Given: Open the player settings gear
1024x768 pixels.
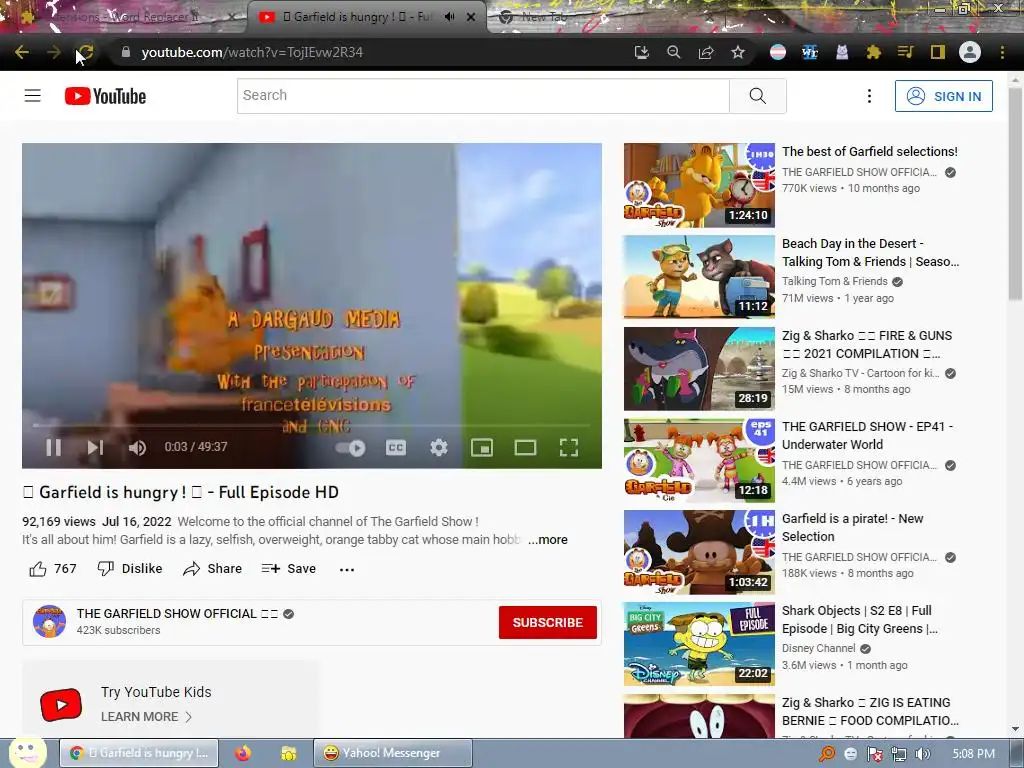Looking at the screenshot, I should 439,447.
